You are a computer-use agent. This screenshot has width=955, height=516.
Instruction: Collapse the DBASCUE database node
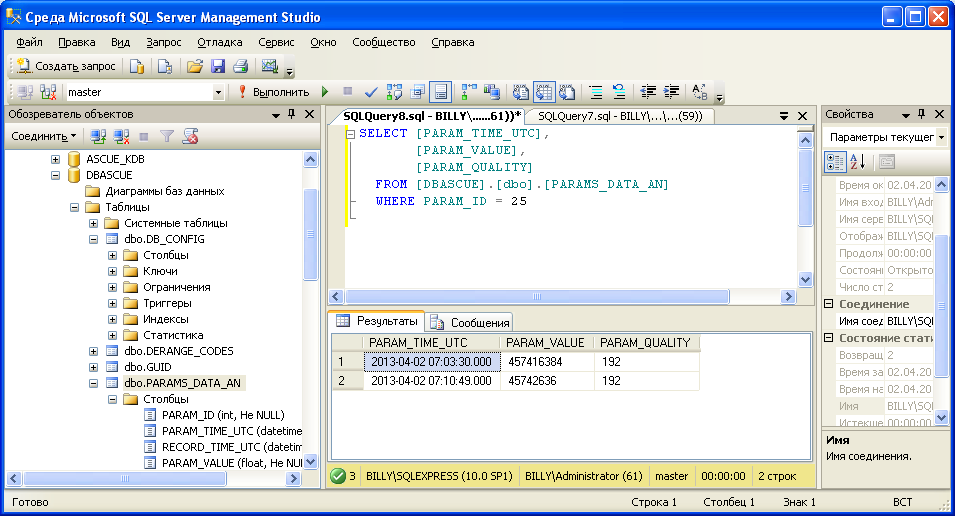pos(55,175)
